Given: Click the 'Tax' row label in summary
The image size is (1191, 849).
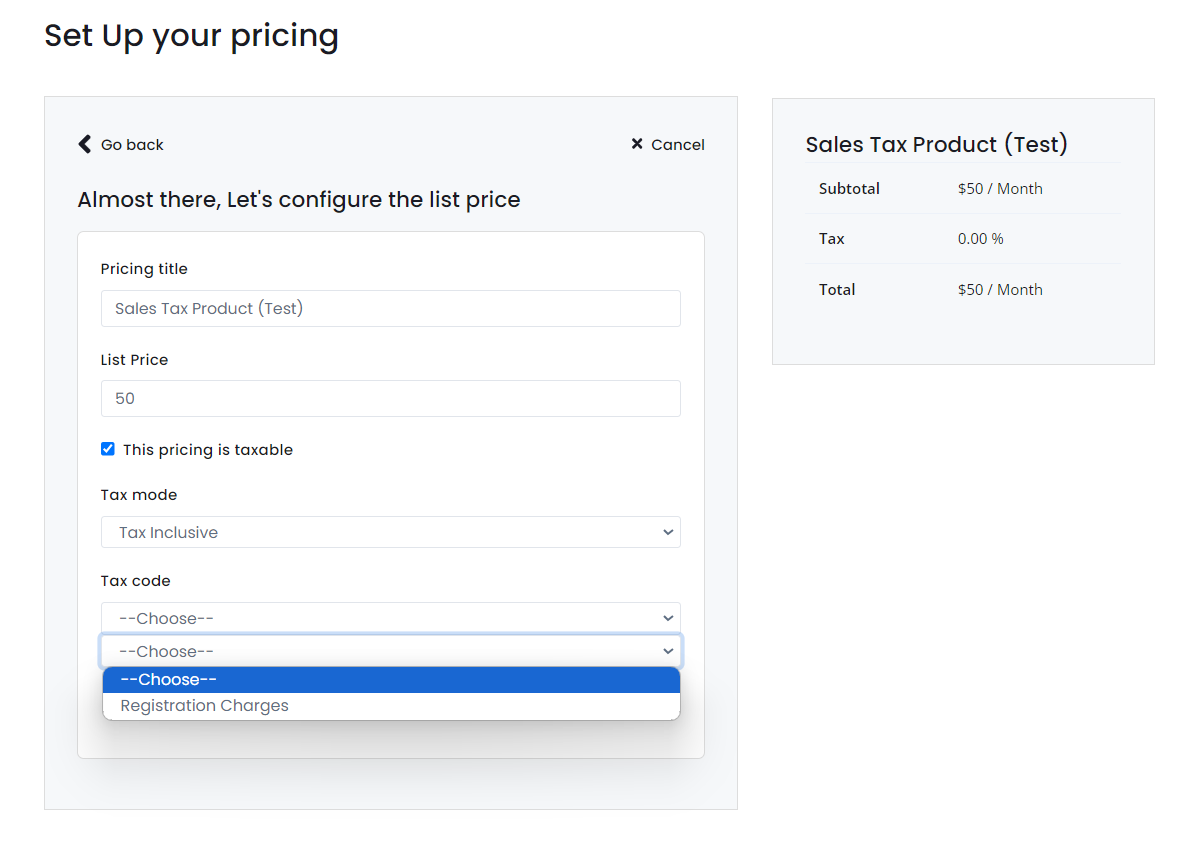Looking at the screenshot, I should (831, 238).
